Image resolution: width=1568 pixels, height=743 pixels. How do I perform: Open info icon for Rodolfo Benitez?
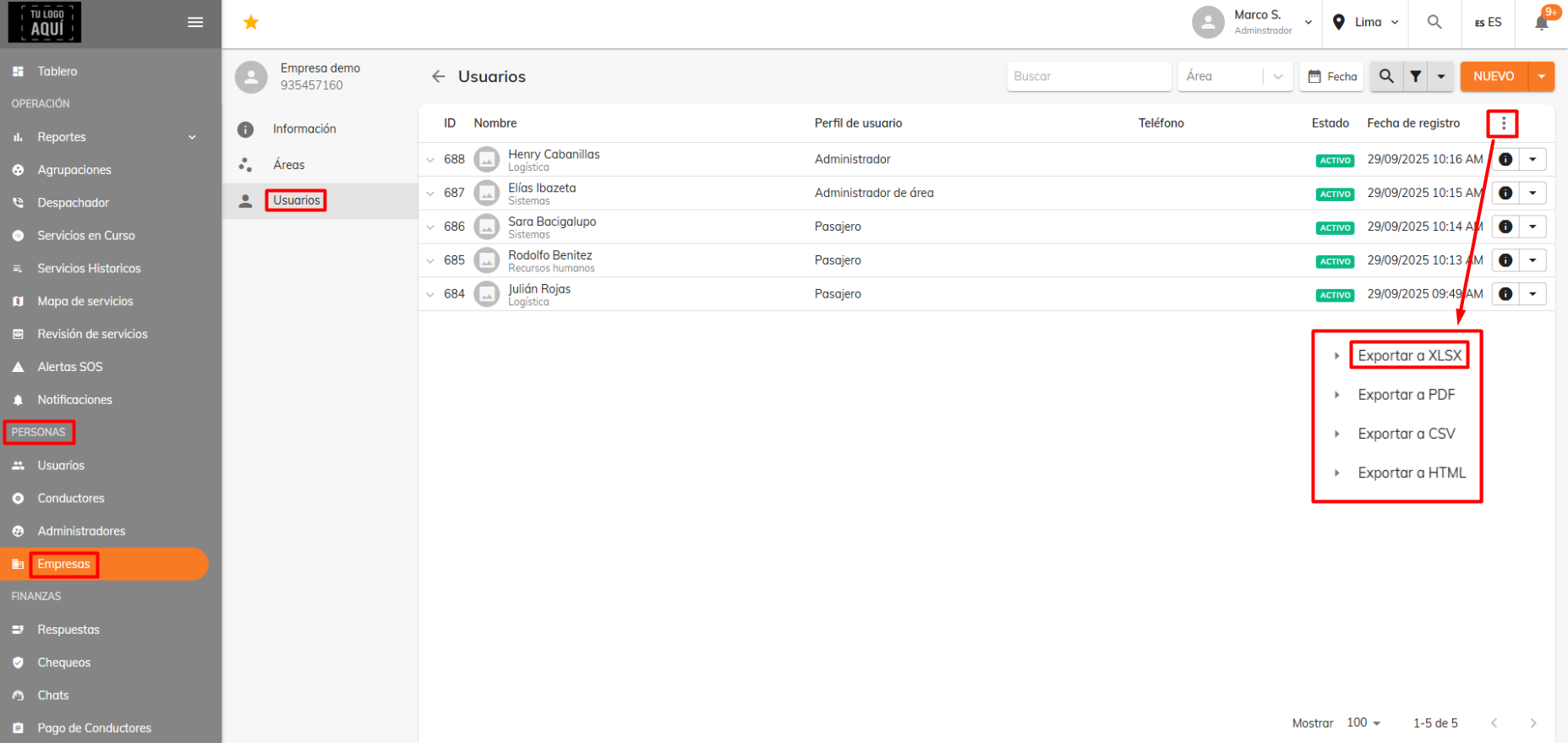1505,260
